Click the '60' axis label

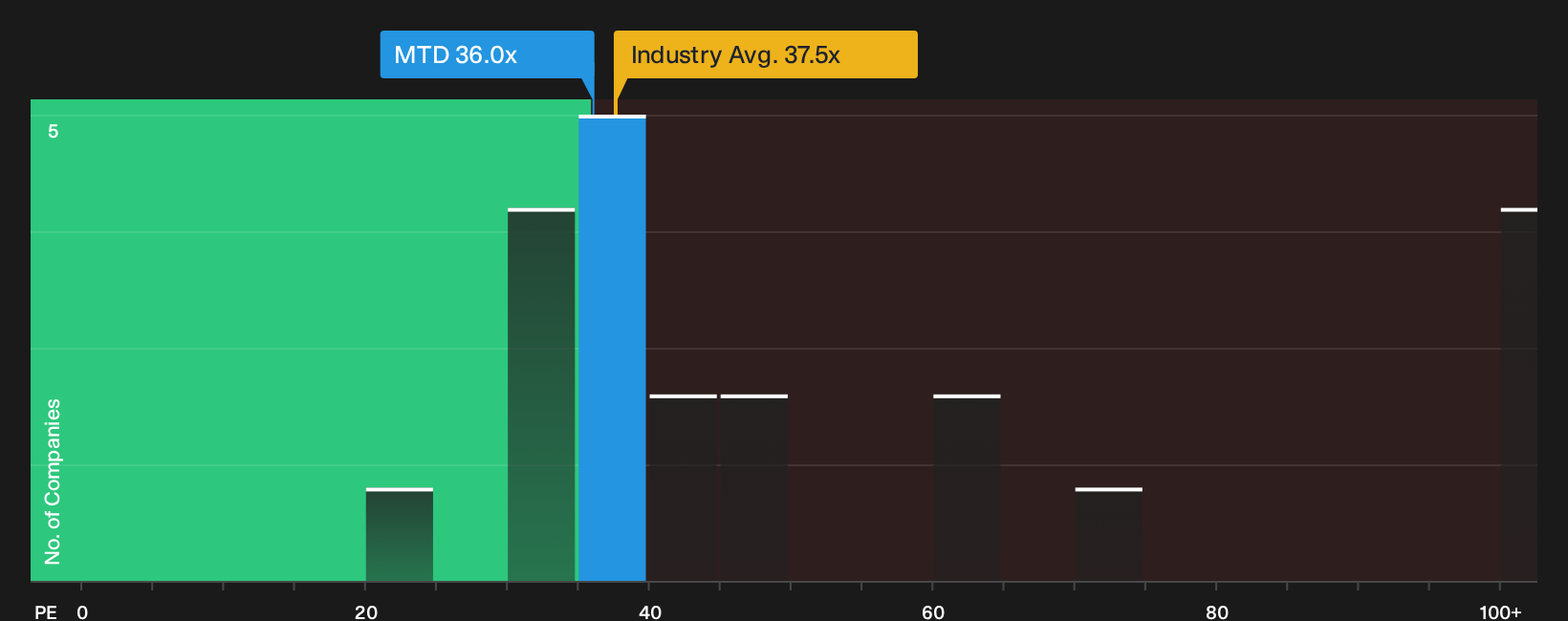(933, 611)
